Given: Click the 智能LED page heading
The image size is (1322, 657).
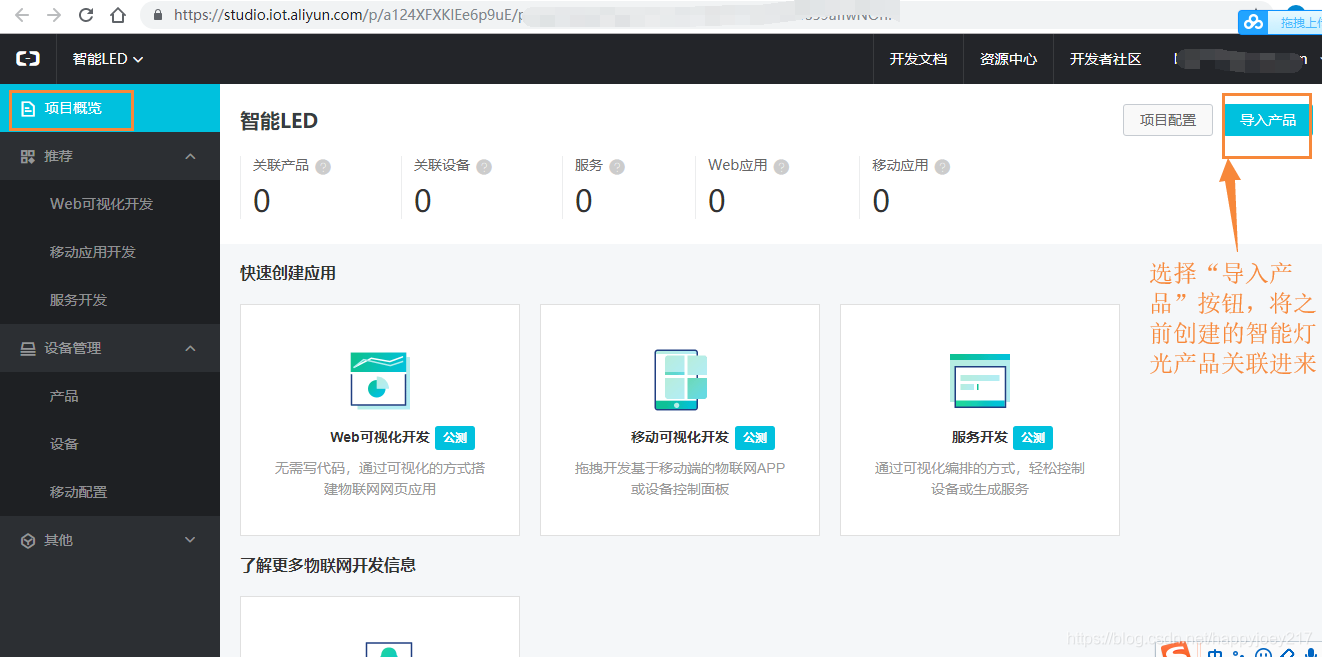Looking at the screenshot, I should click(279, 121).
